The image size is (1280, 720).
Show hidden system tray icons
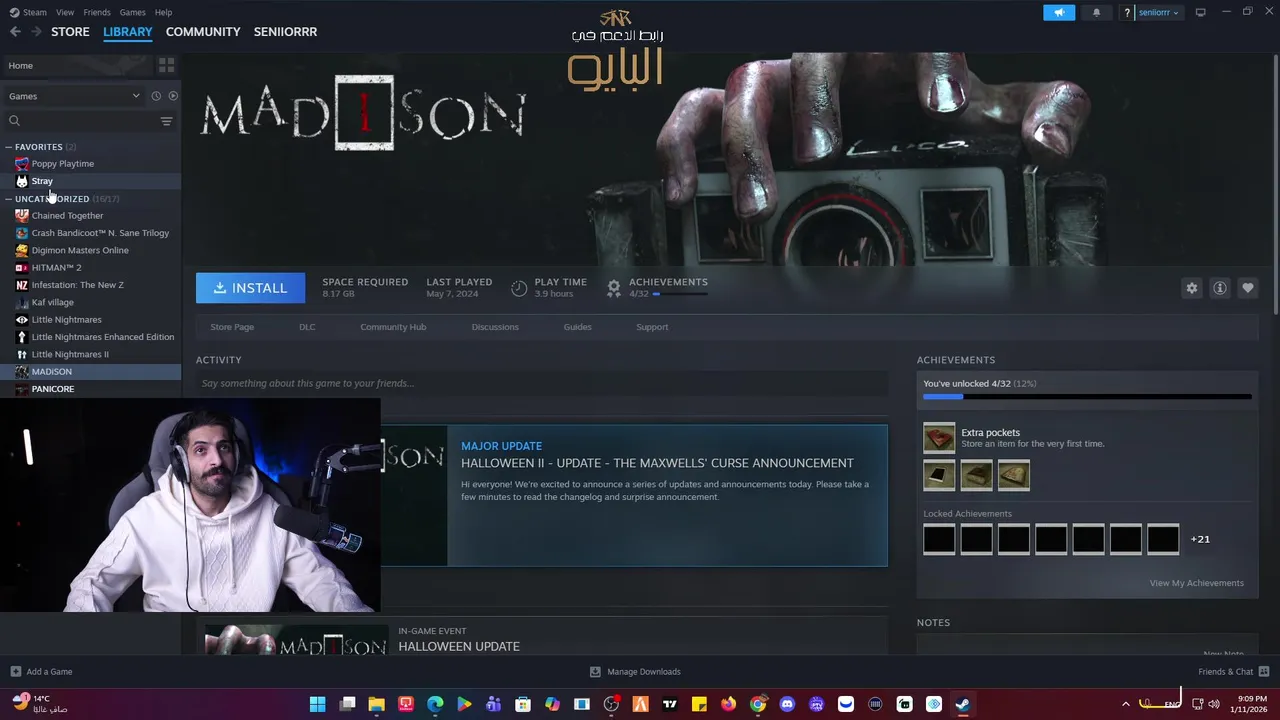1125,704
